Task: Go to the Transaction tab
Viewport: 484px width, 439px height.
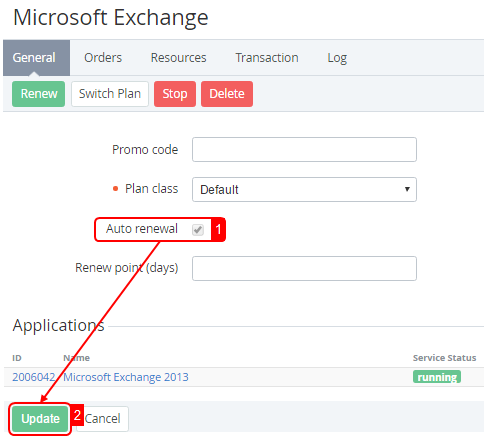Action: tap(267, 58)
